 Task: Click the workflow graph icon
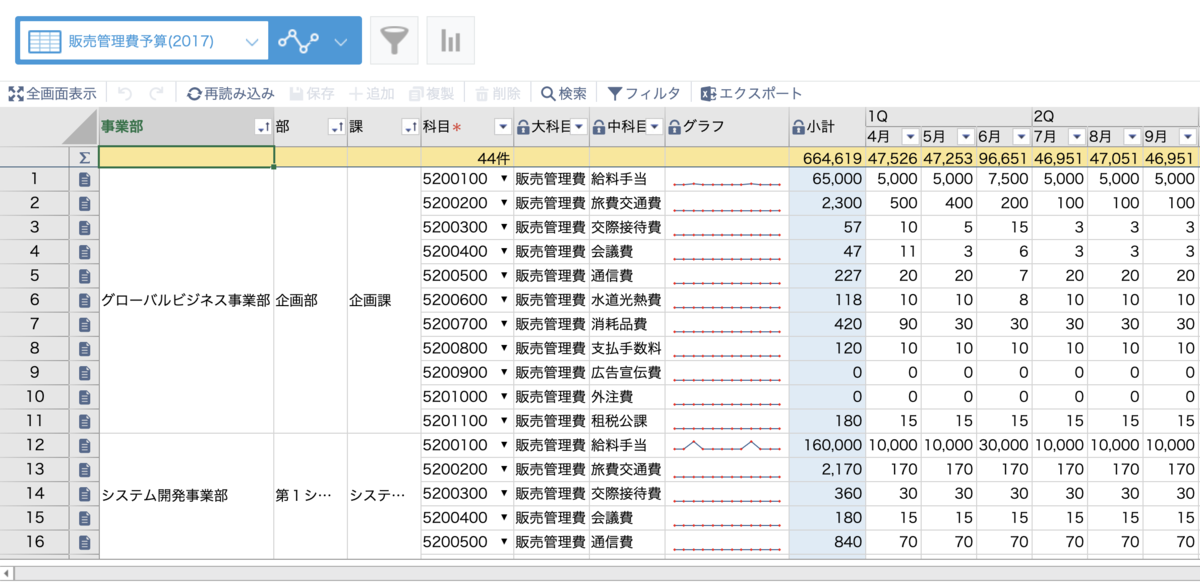pos(298,41)
